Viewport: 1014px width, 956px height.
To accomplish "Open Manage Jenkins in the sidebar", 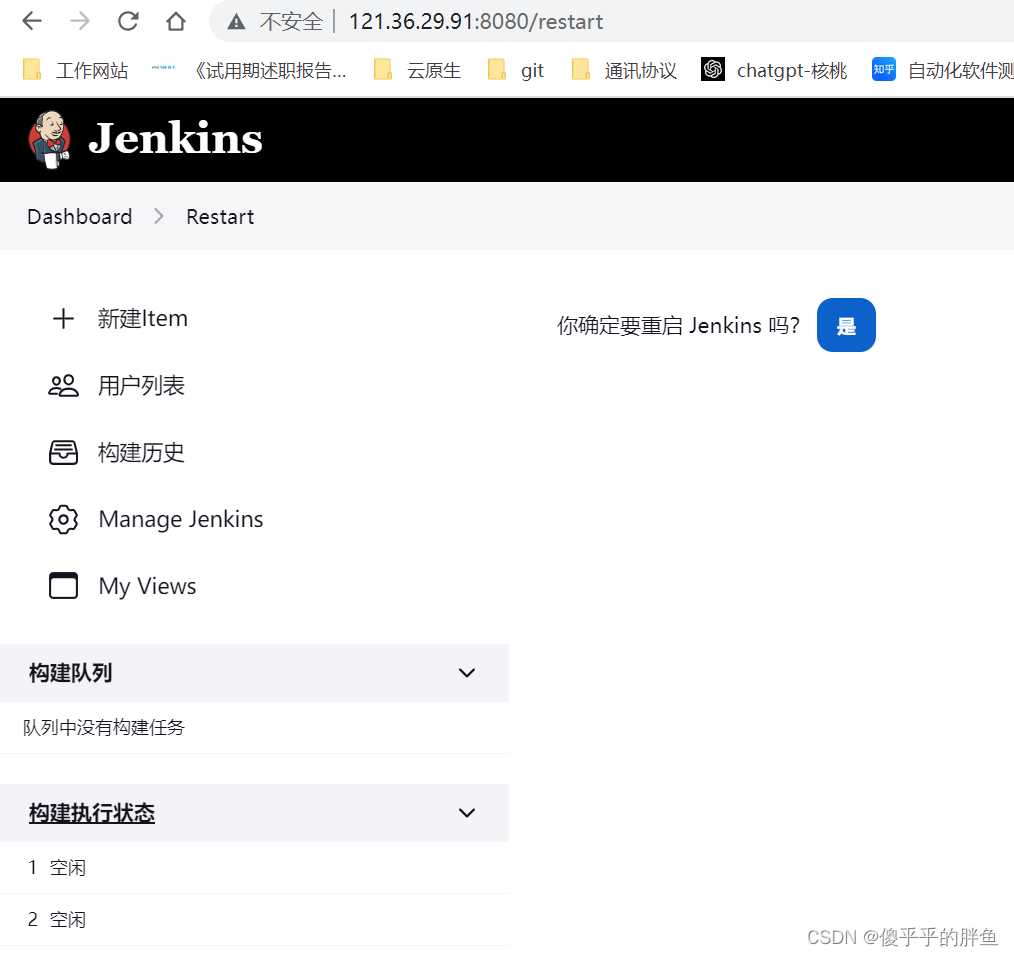I will [181, 519].
